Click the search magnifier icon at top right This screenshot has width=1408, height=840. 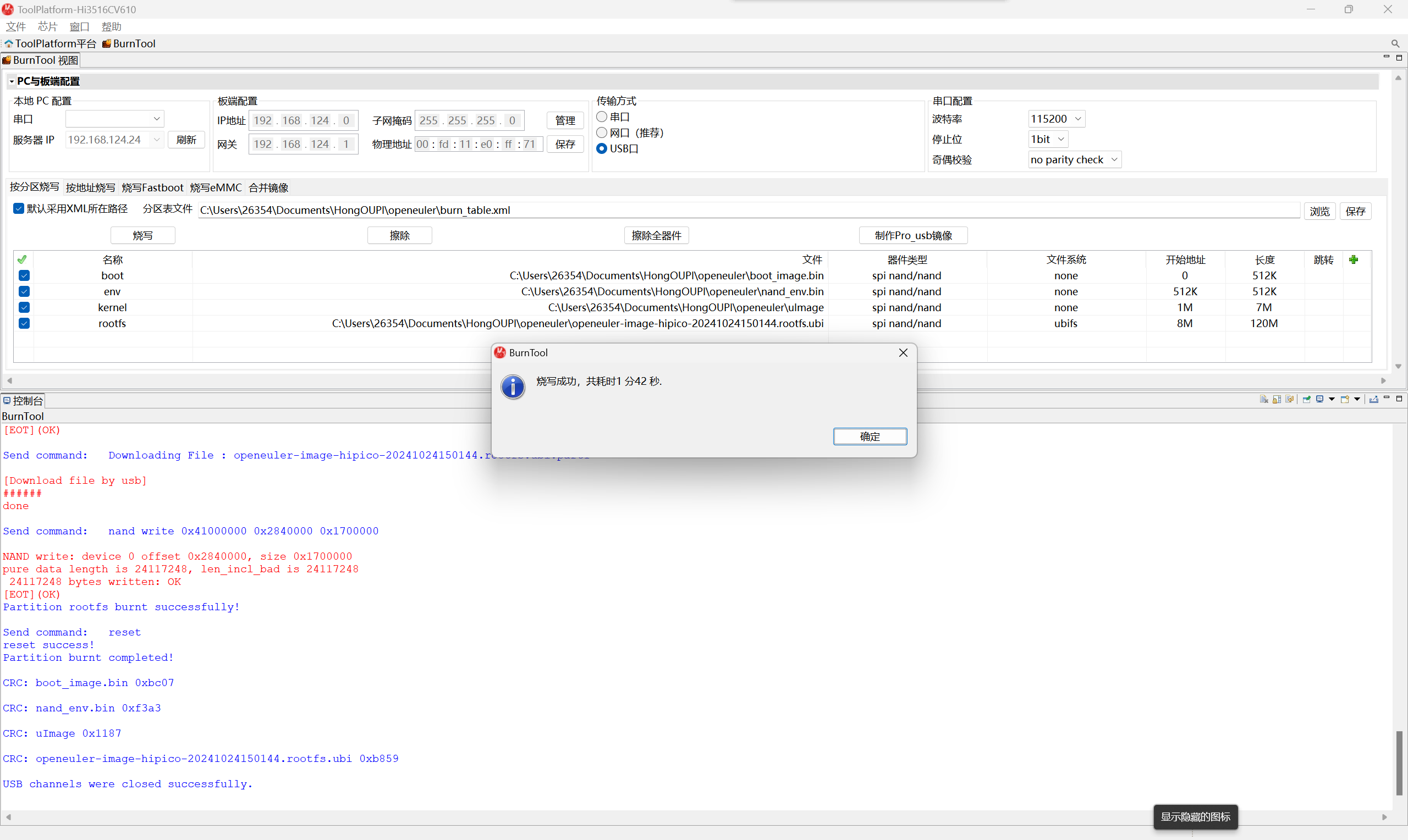[x=1395, y=43]
